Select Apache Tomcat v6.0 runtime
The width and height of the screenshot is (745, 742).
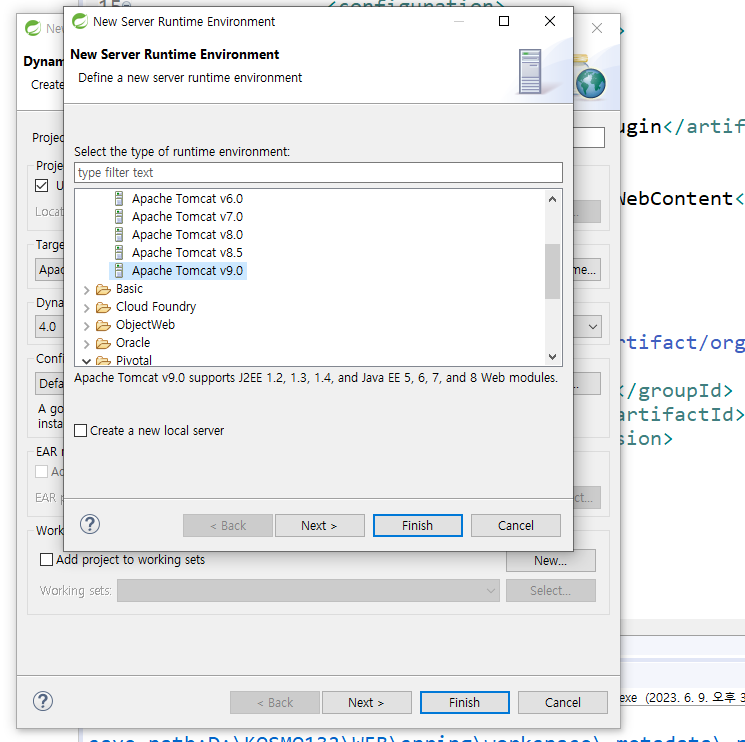click(187, 199)
